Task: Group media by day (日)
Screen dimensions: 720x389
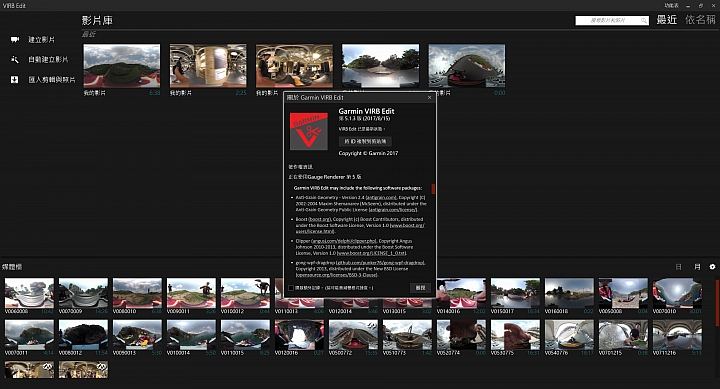Action: [678, 267]
